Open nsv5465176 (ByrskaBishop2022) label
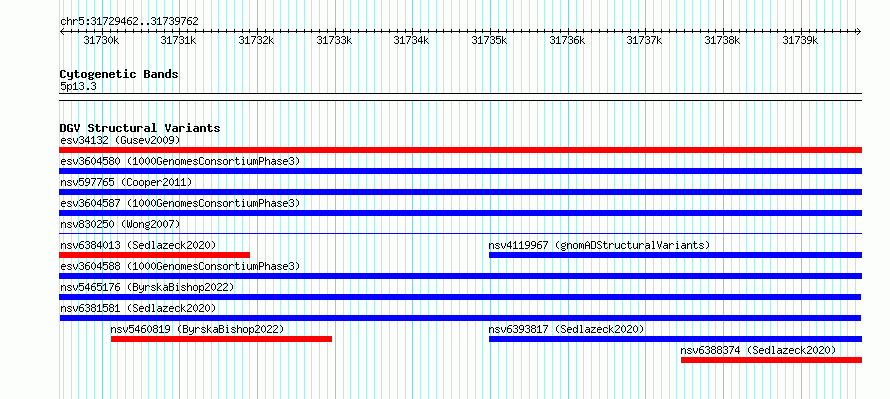The image size is (890, 399). (x=147, y=287)
